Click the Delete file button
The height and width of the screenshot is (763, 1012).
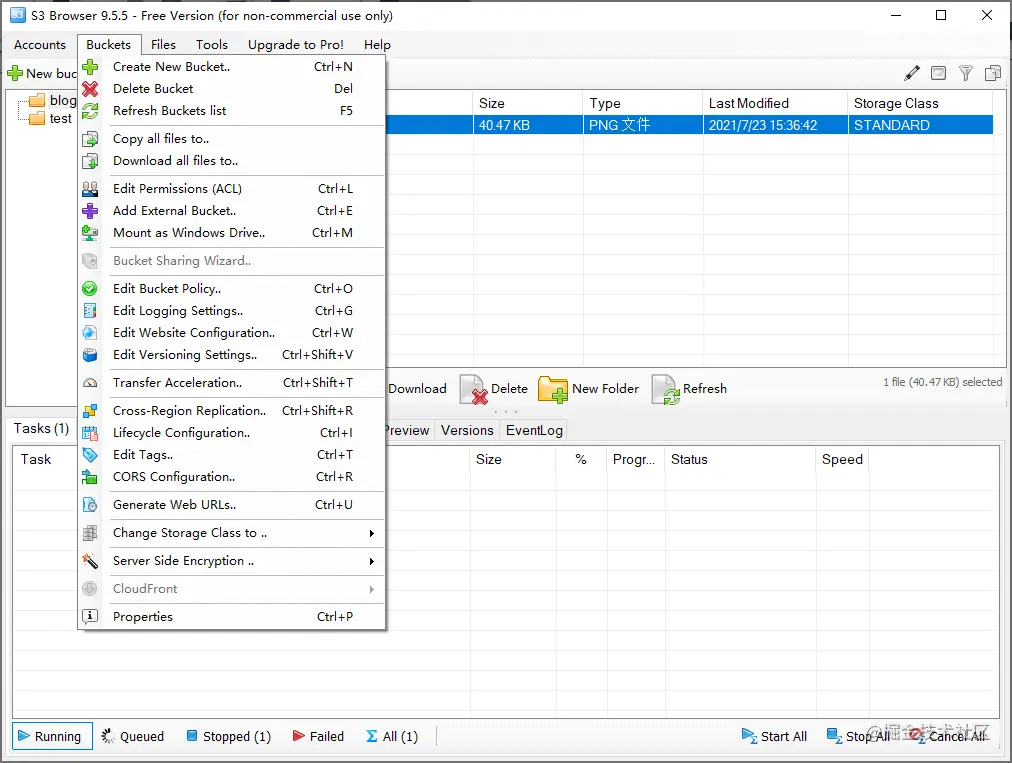pyautogui.click(x=494, y=389)
